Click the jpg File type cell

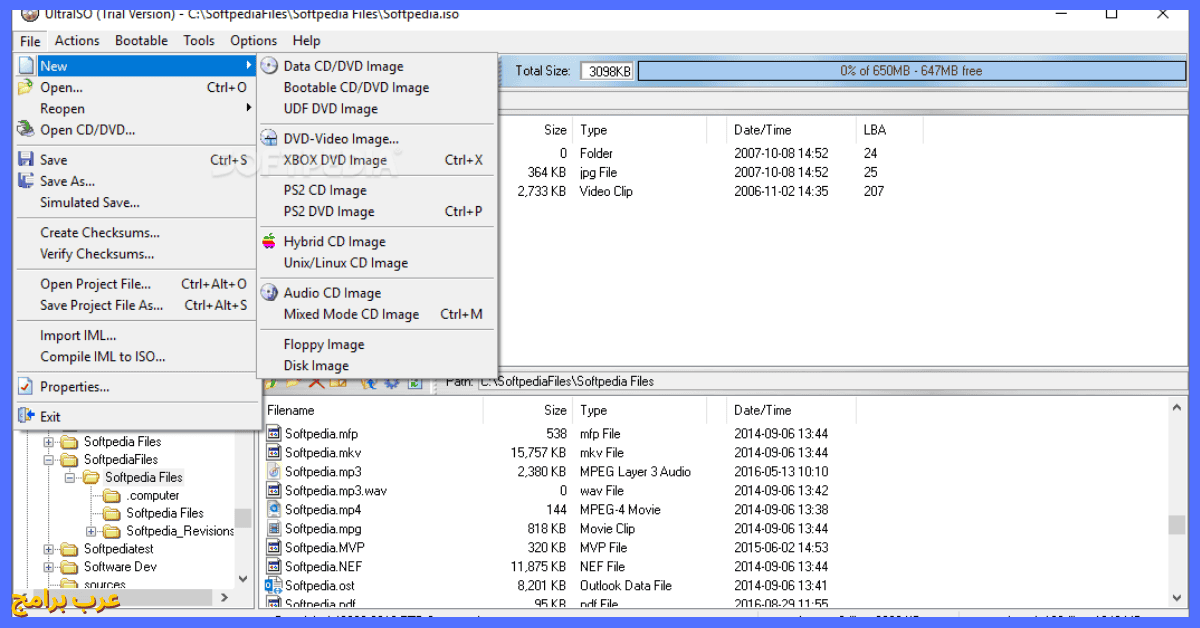click(x=598, y=172)
